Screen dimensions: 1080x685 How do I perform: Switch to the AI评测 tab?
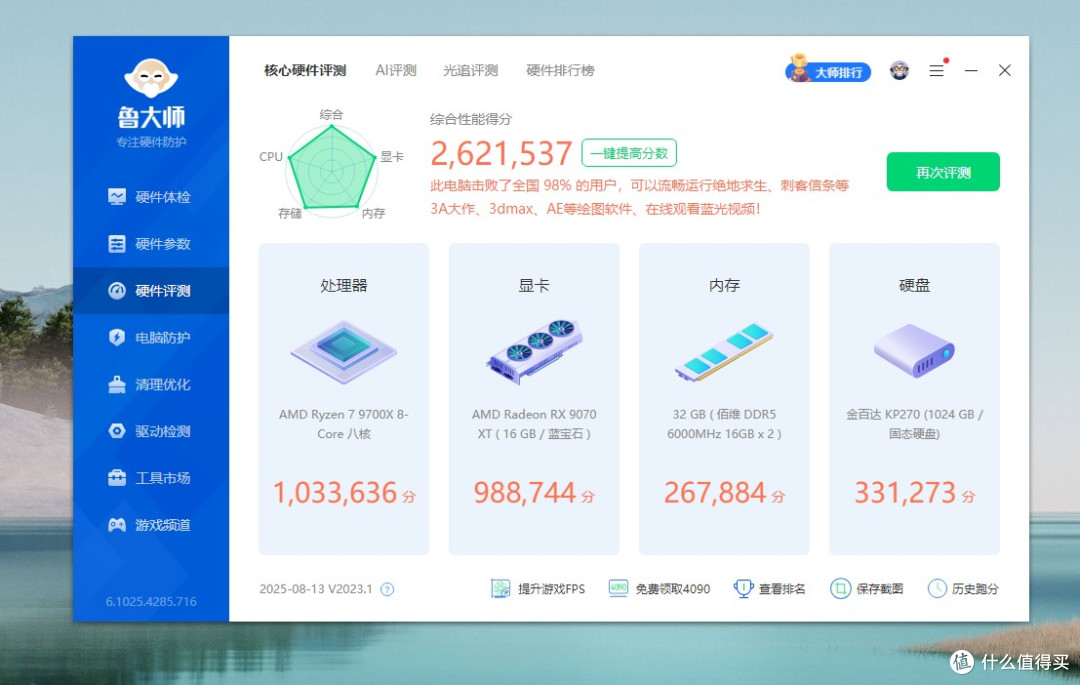tap(396, 70)
